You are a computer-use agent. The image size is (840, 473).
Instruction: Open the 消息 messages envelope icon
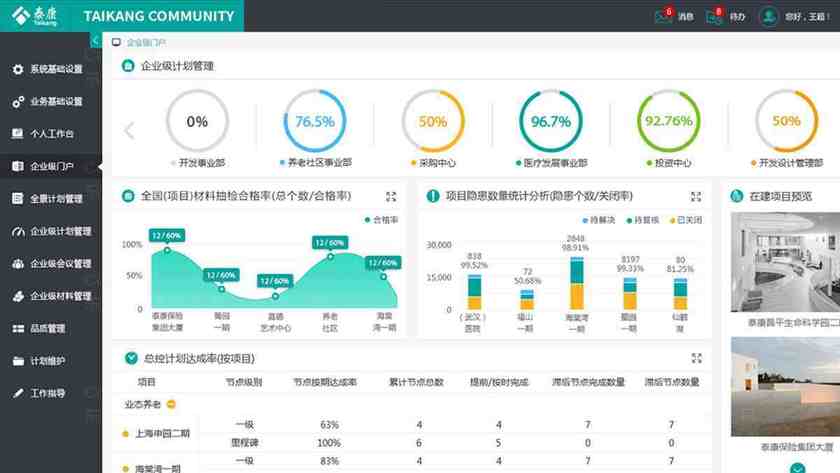coord(663,16)
